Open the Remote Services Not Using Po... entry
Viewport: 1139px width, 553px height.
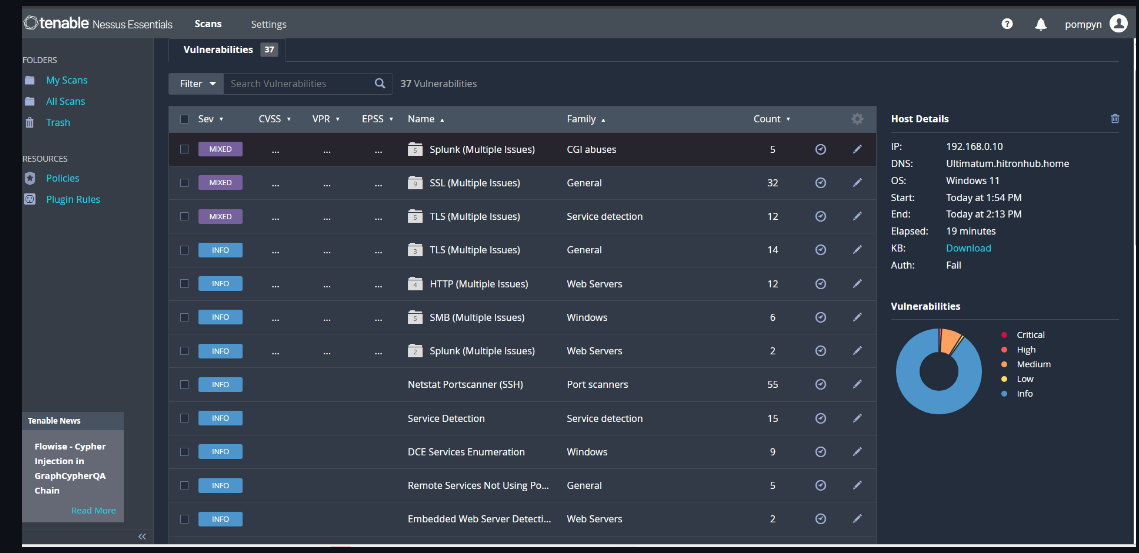479,485
